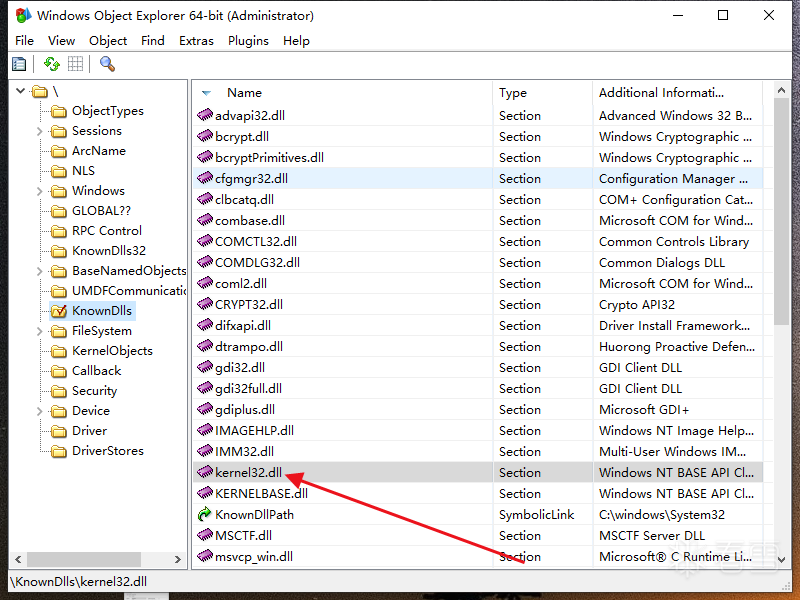The image size is (800, 600).
Task: Expand the BaseNamedObjects tree node
Action: click(x=40, y=271)
